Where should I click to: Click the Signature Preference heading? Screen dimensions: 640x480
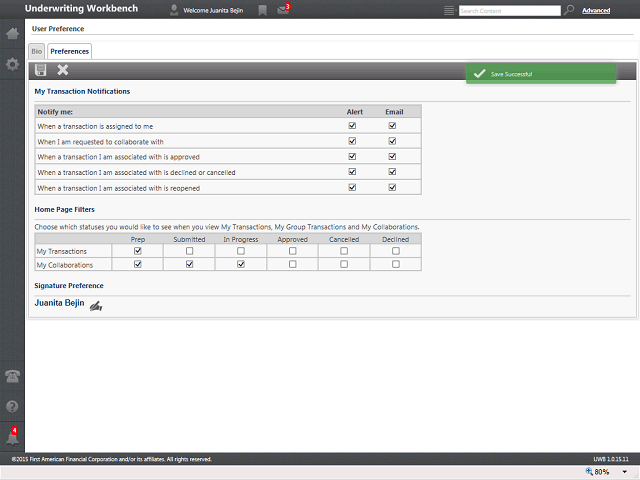pyautogui.click(x=69, y=286)
